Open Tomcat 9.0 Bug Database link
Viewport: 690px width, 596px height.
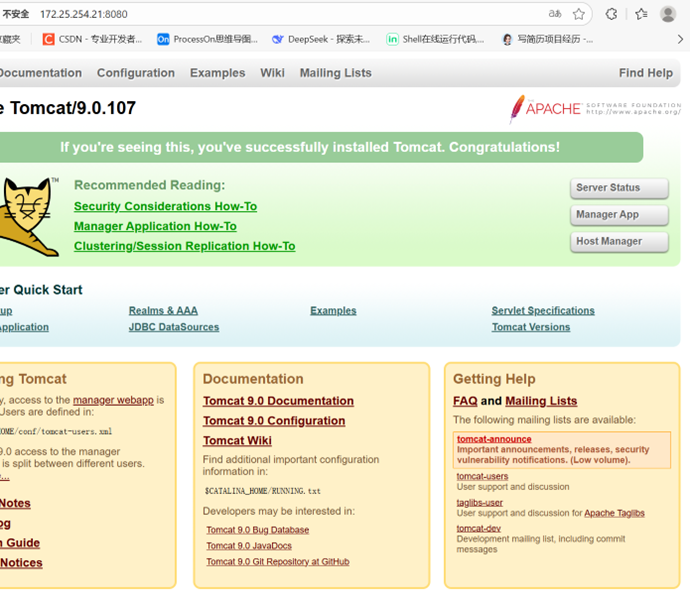click(257, 530)
